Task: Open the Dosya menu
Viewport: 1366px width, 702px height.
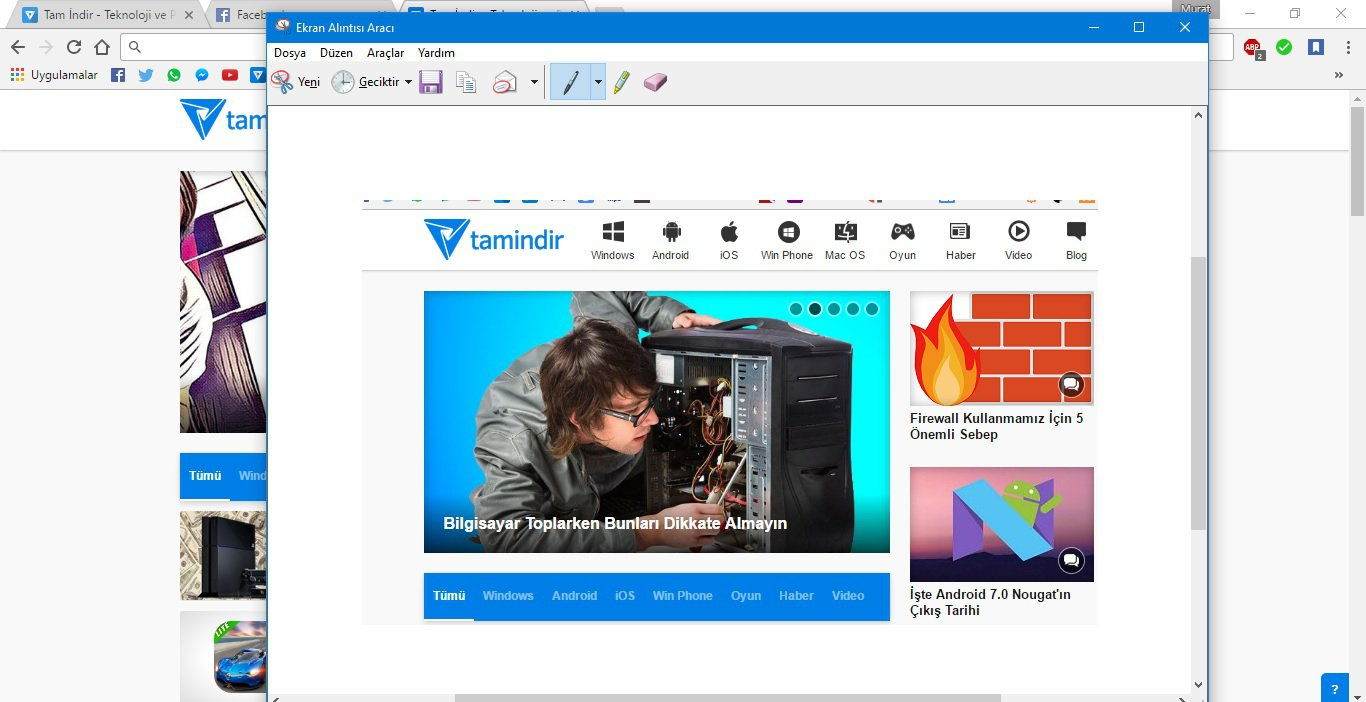Action: (290, 53)
